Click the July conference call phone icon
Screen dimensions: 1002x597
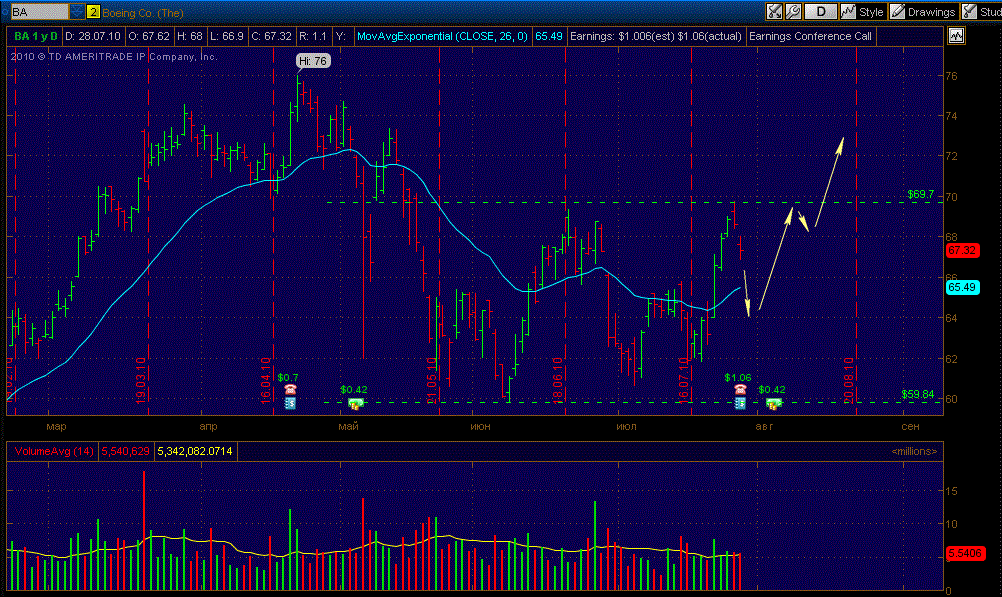(740, 390)
